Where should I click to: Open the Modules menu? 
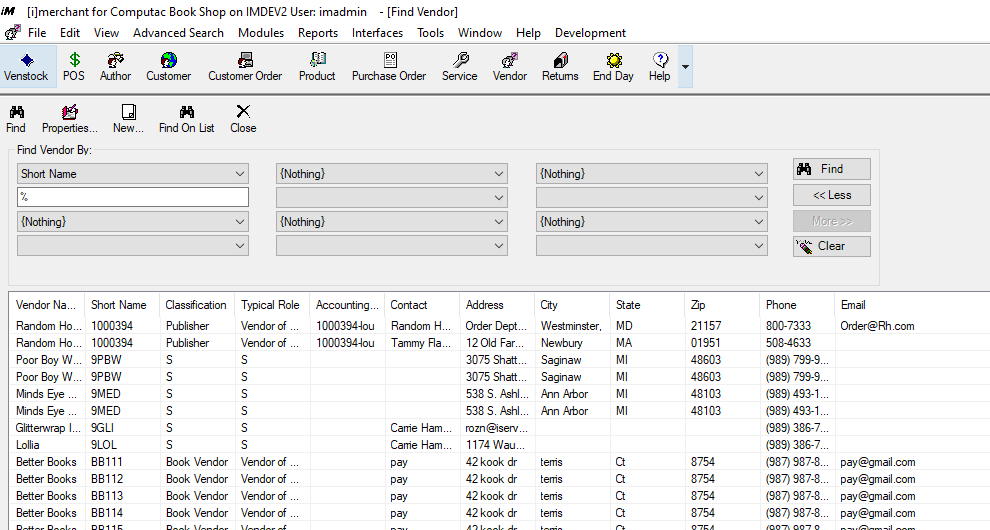tap(261, 33)
